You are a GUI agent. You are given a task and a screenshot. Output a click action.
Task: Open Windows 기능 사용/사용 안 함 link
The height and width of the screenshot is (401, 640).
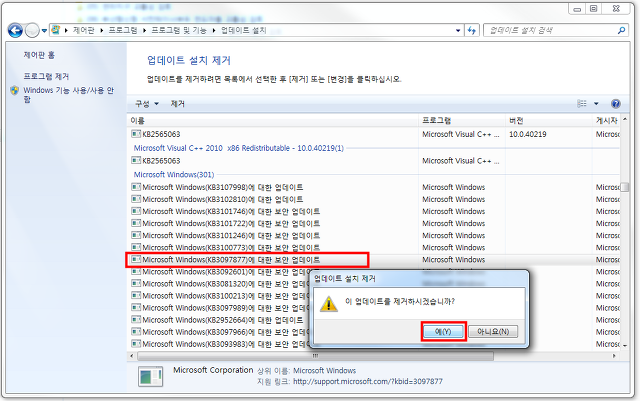click(x=68, y=94)
